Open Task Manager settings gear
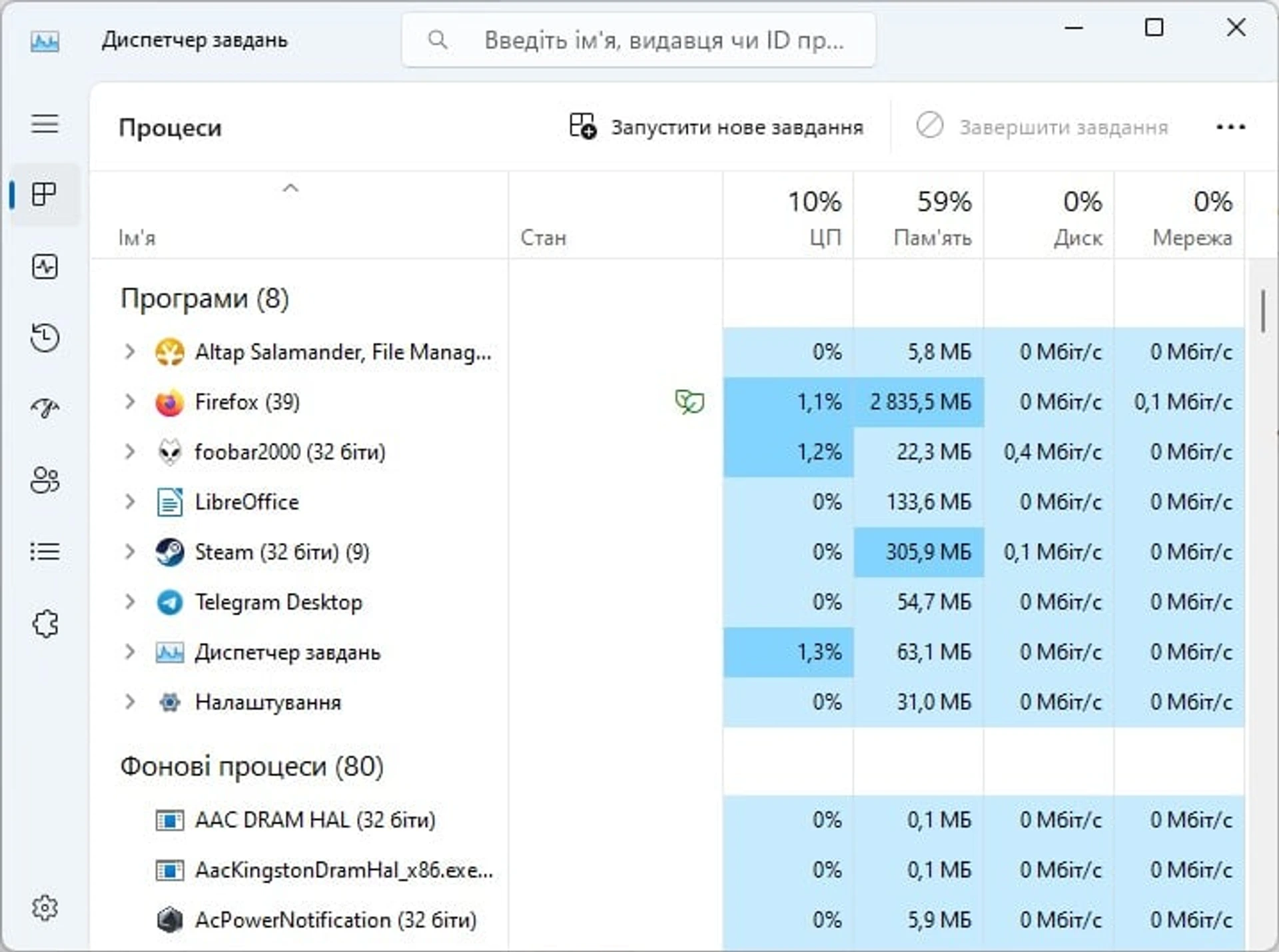The image size is (1279, 952). point(45,907)
